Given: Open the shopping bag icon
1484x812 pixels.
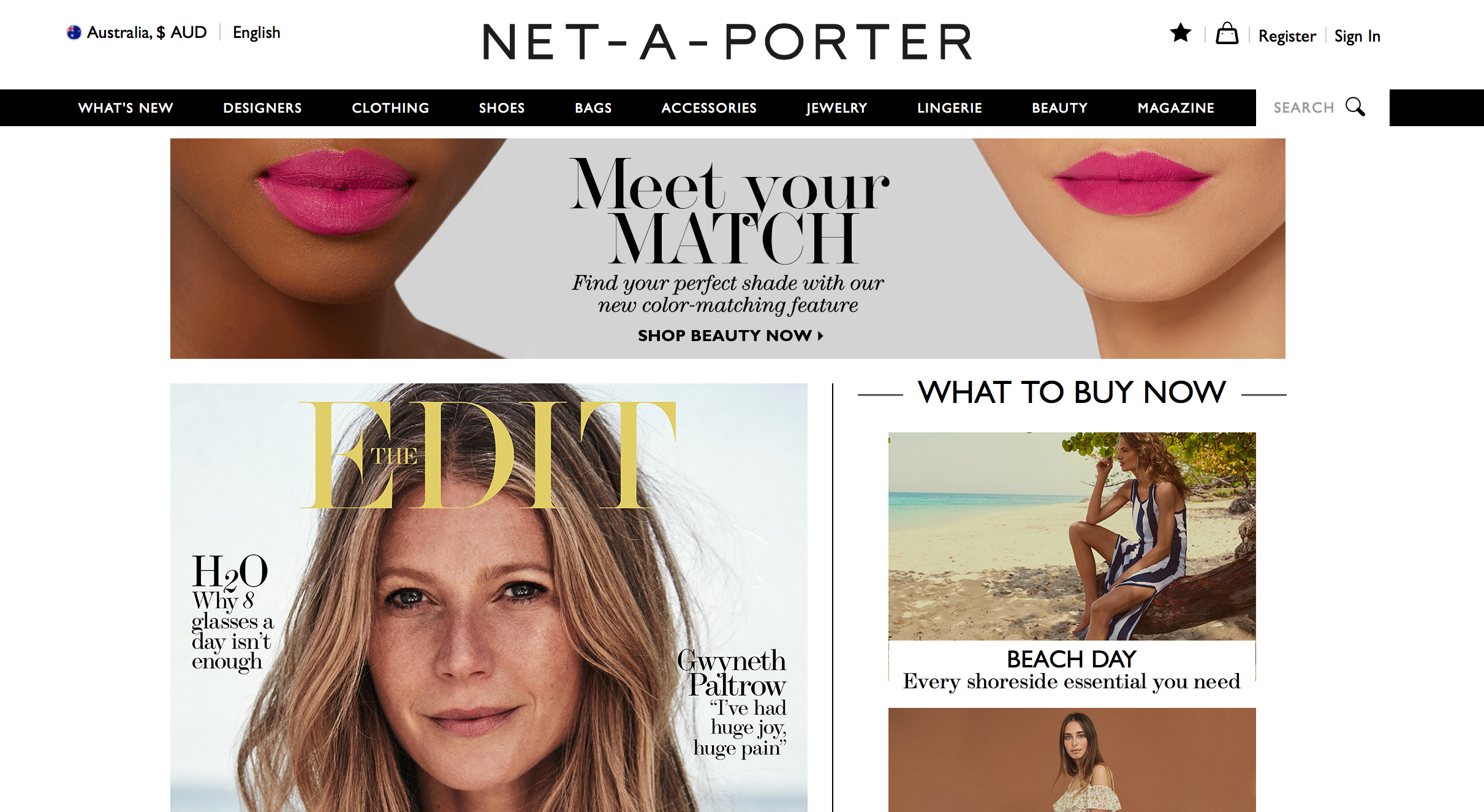Looking at the screenshot, I should 1227,33.
